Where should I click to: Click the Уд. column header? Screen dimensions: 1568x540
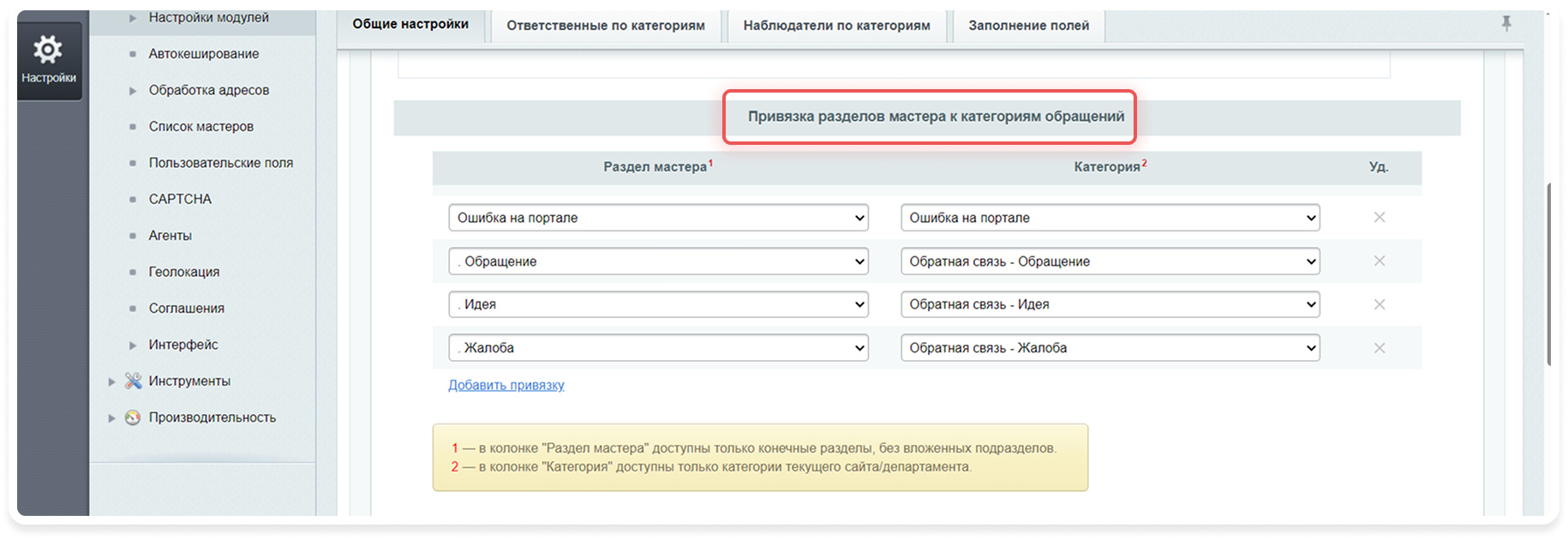(1379, 167)
